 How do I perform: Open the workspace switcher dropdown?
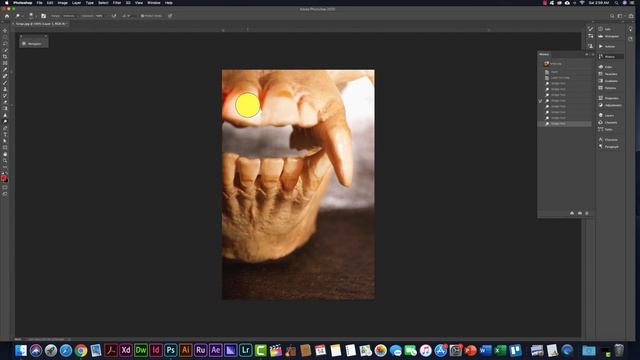[x=620, y=16]
